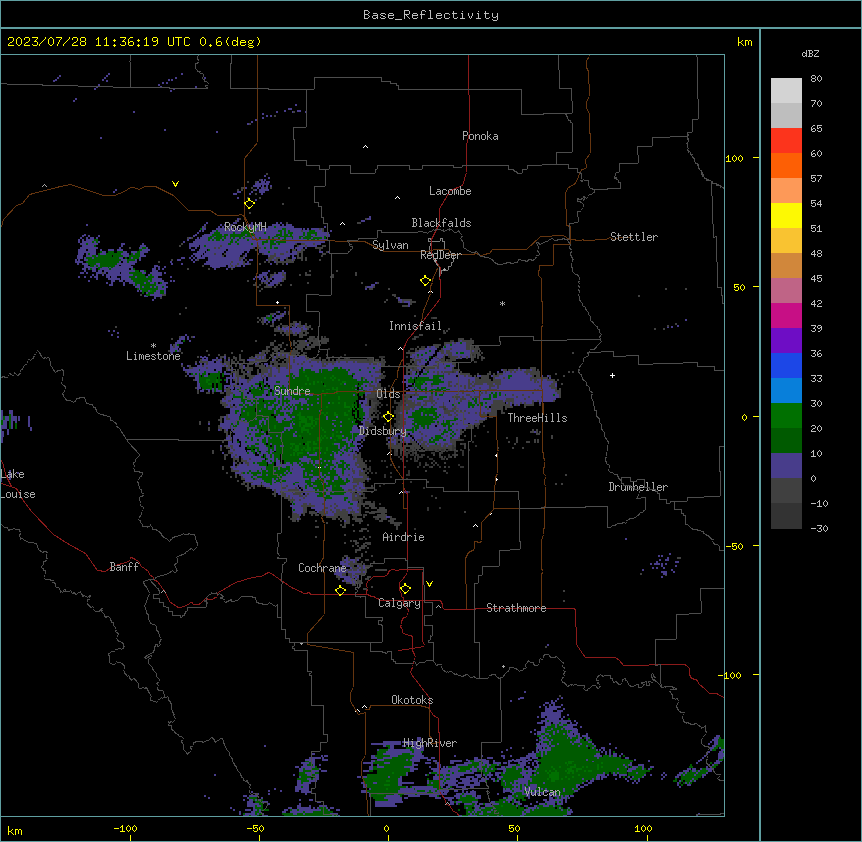Select the orange 60 dBZ legend swatch
This screenshot has width=862, height=842.
click(786, 165)
